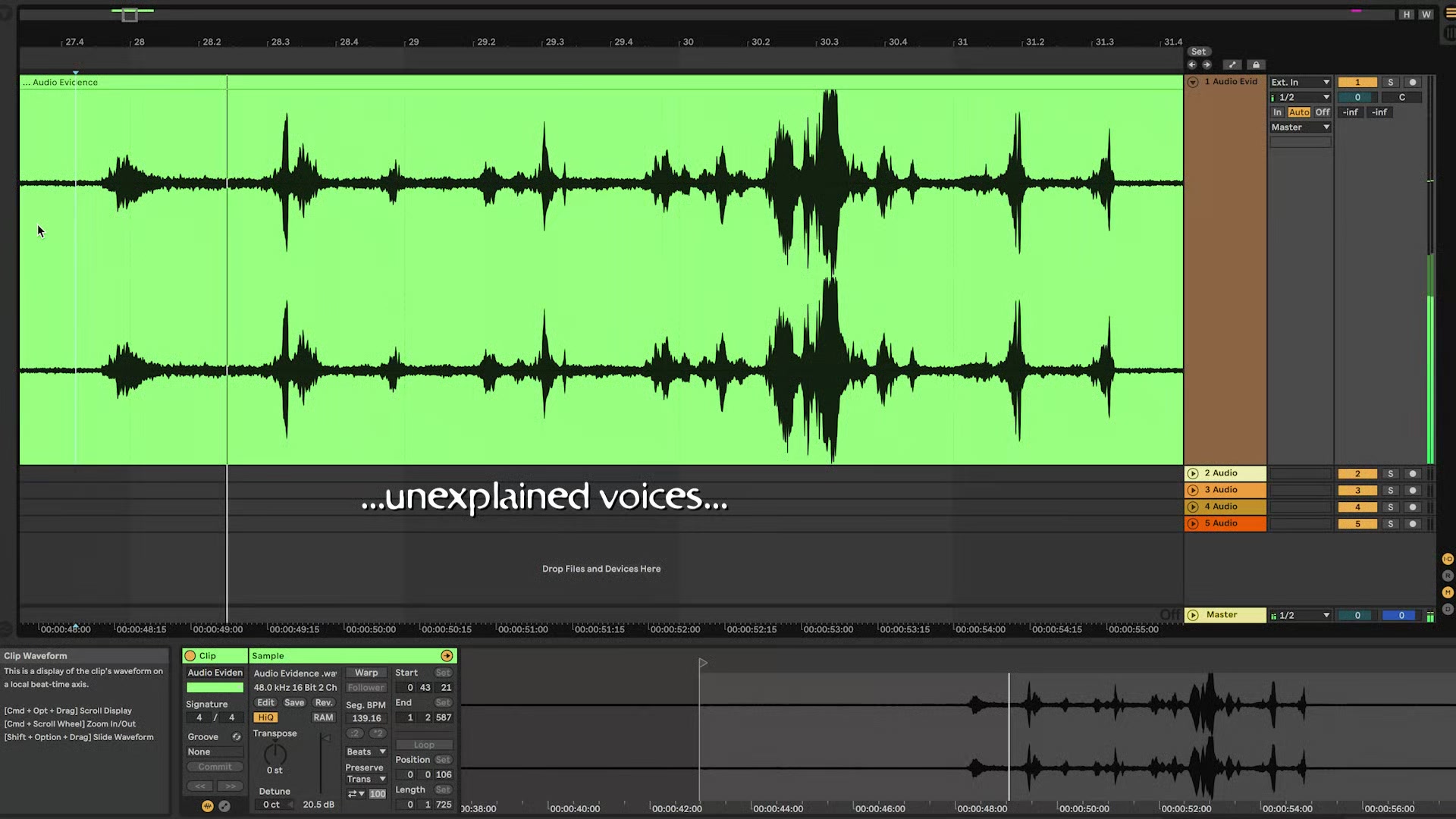Click the Rev. reverse button

click(324, 703)
